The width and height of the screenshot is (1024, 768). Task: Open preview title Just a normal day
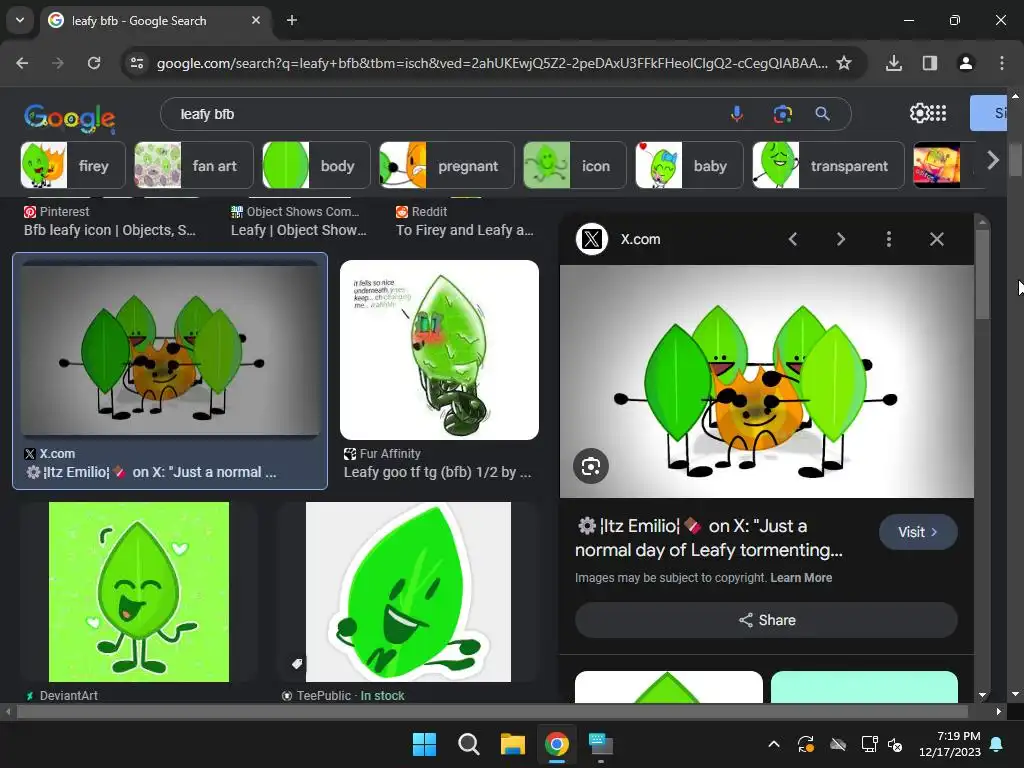[709, 538]
